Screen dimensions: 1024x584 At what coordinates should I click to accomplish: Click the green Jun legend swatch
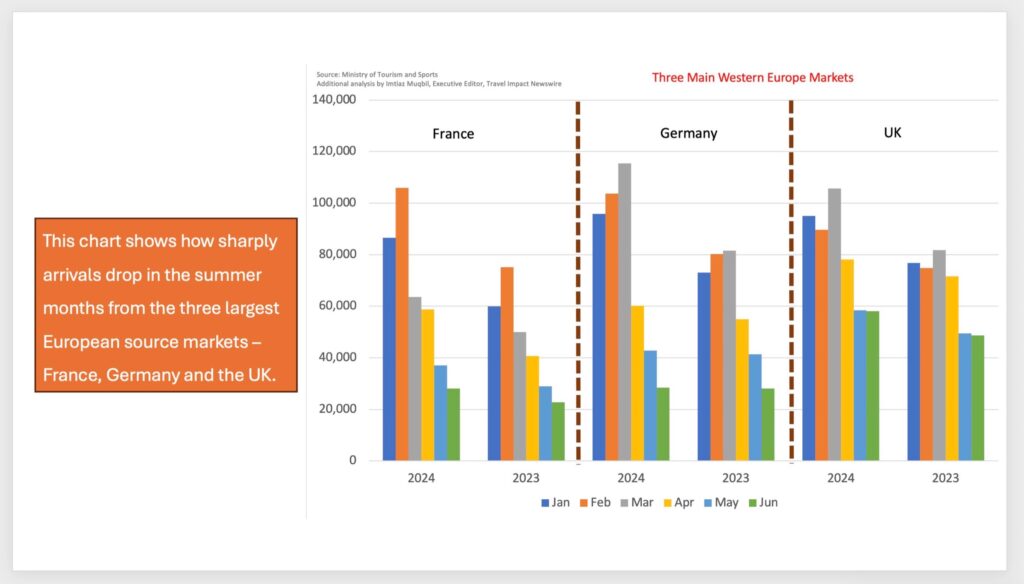[748, 503]
